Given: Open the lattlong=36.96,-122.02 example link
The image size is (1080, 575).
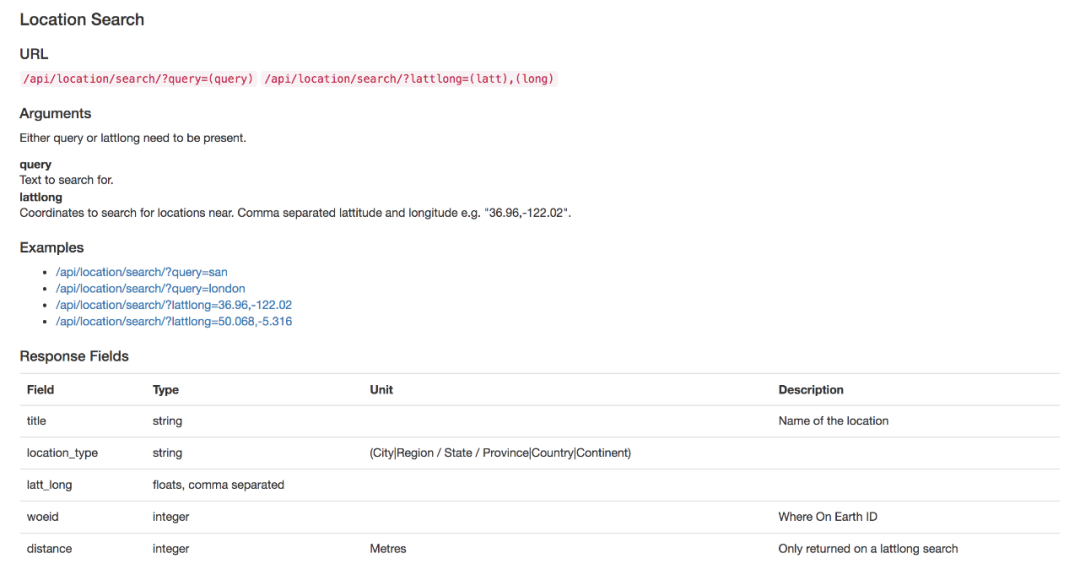Looking at the screenshot, I should click(x=174, y=305).
